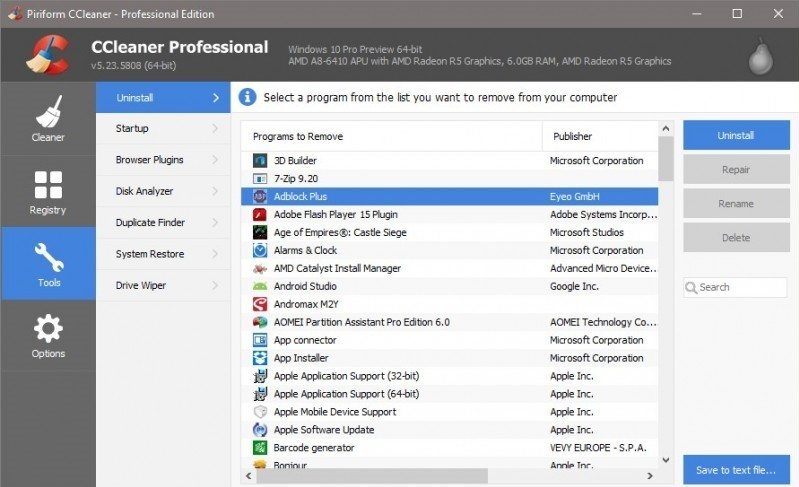This screenshot has height=487, width=799.
Task: Select the Options gear icon
Action: [48, 328]
